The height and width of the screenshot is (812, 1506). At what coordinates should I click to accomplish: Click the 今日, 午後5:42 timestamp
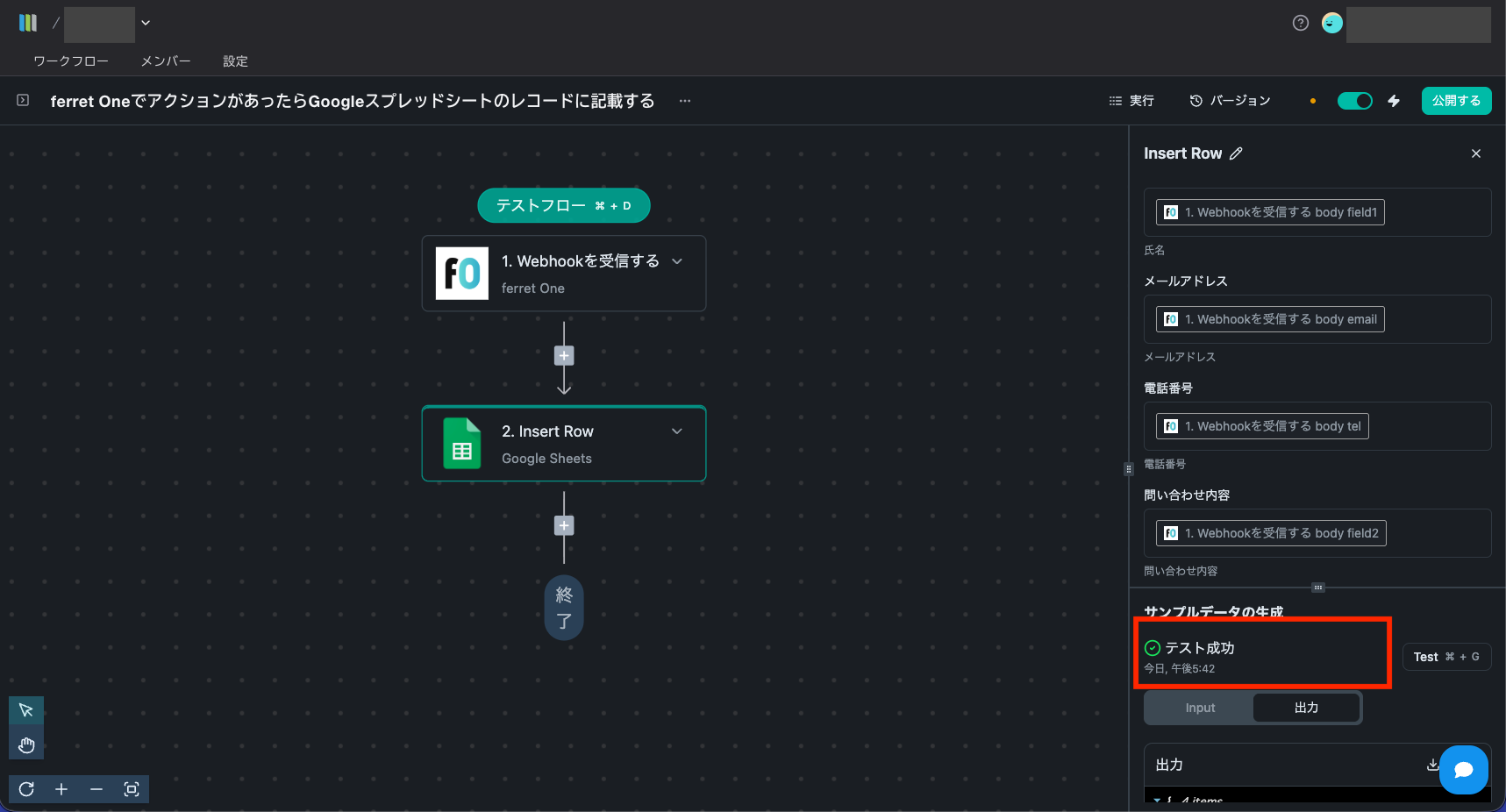tap(1180, 669)
